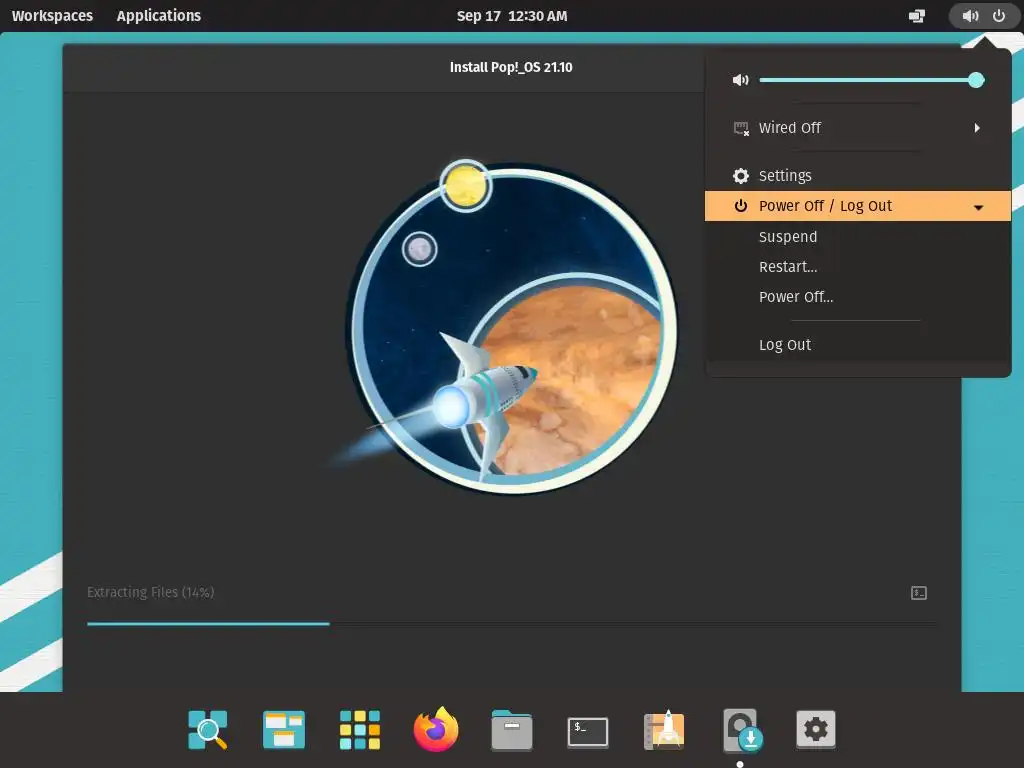Click the volume icon in top bar

click(x=970, y=16)
